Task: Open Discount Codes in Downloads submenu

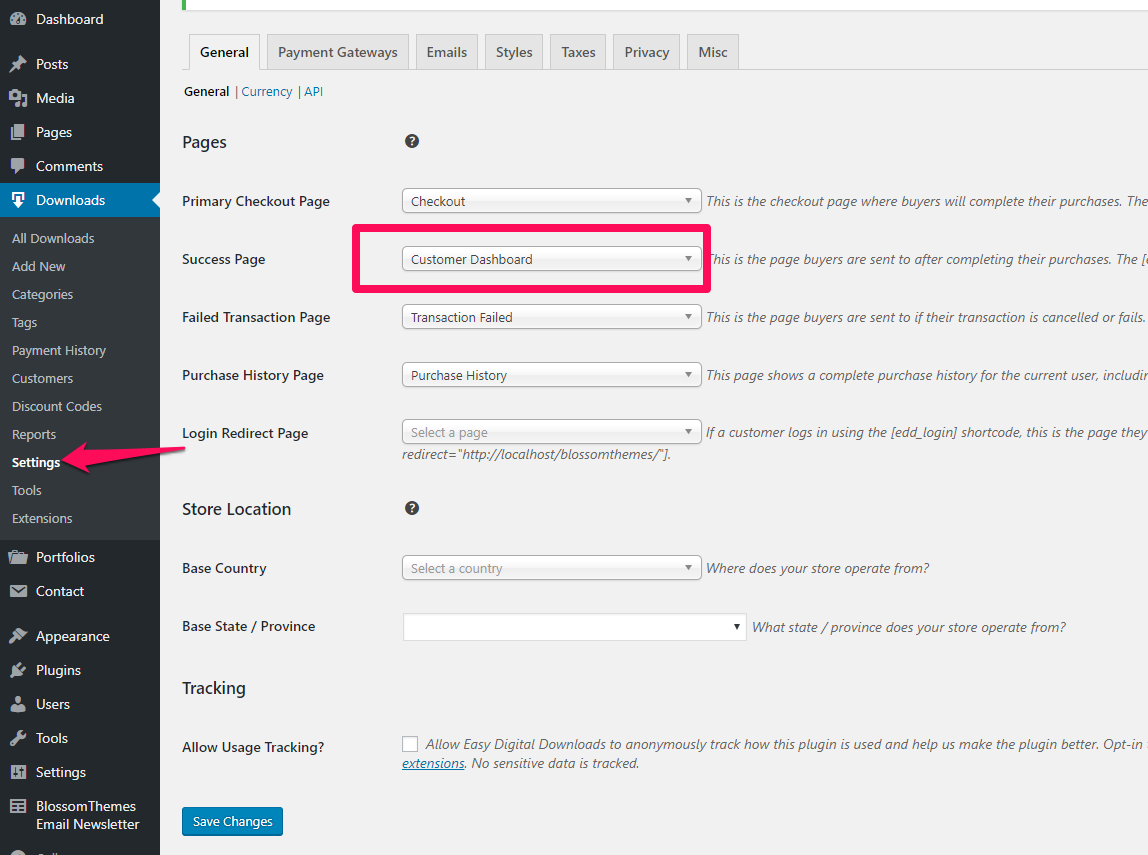Action: pos(57,406)
